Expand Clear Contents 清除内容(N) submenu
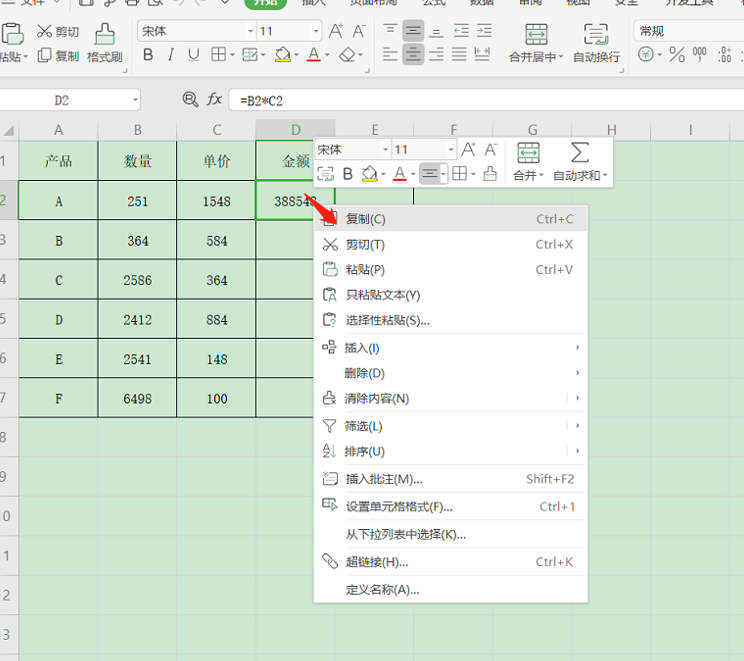This screenshot has height=661, width=744. tap(451, 398)
